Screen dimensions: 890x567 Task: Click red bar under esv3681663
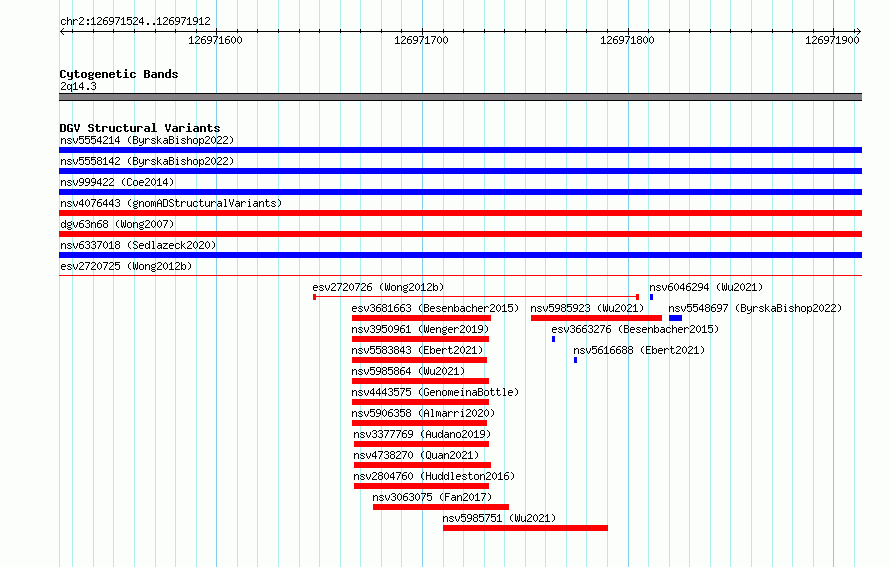[421, 318]
